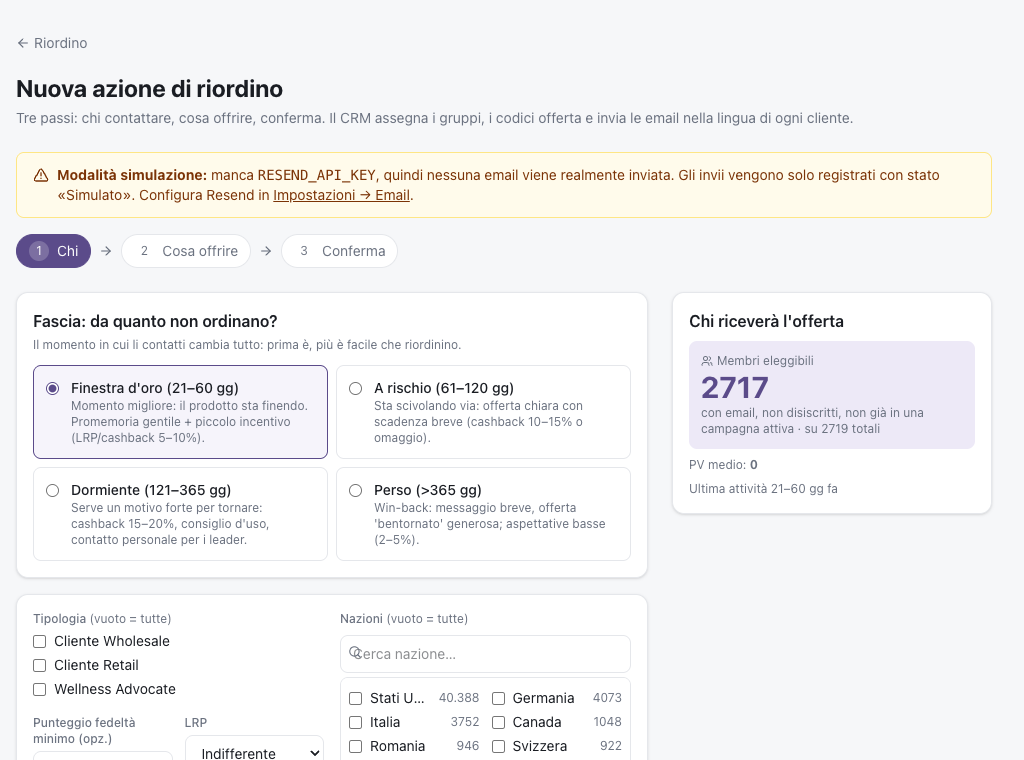Click the Italia count 3752

coord(465,721)
